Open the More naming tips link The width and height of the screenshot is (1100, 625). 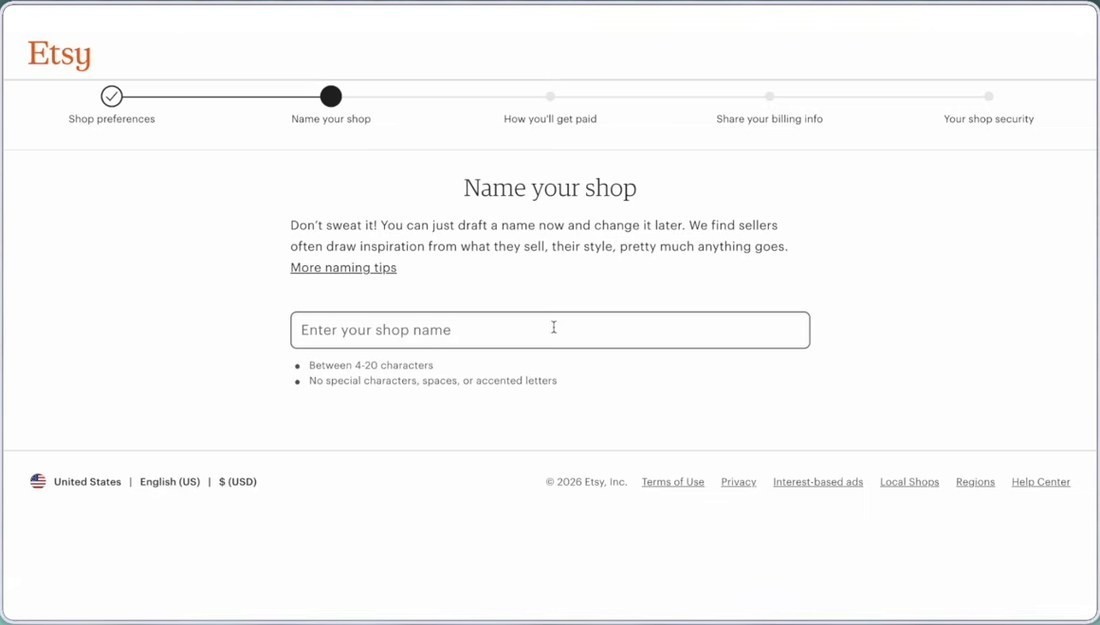(x=343, y=267)
